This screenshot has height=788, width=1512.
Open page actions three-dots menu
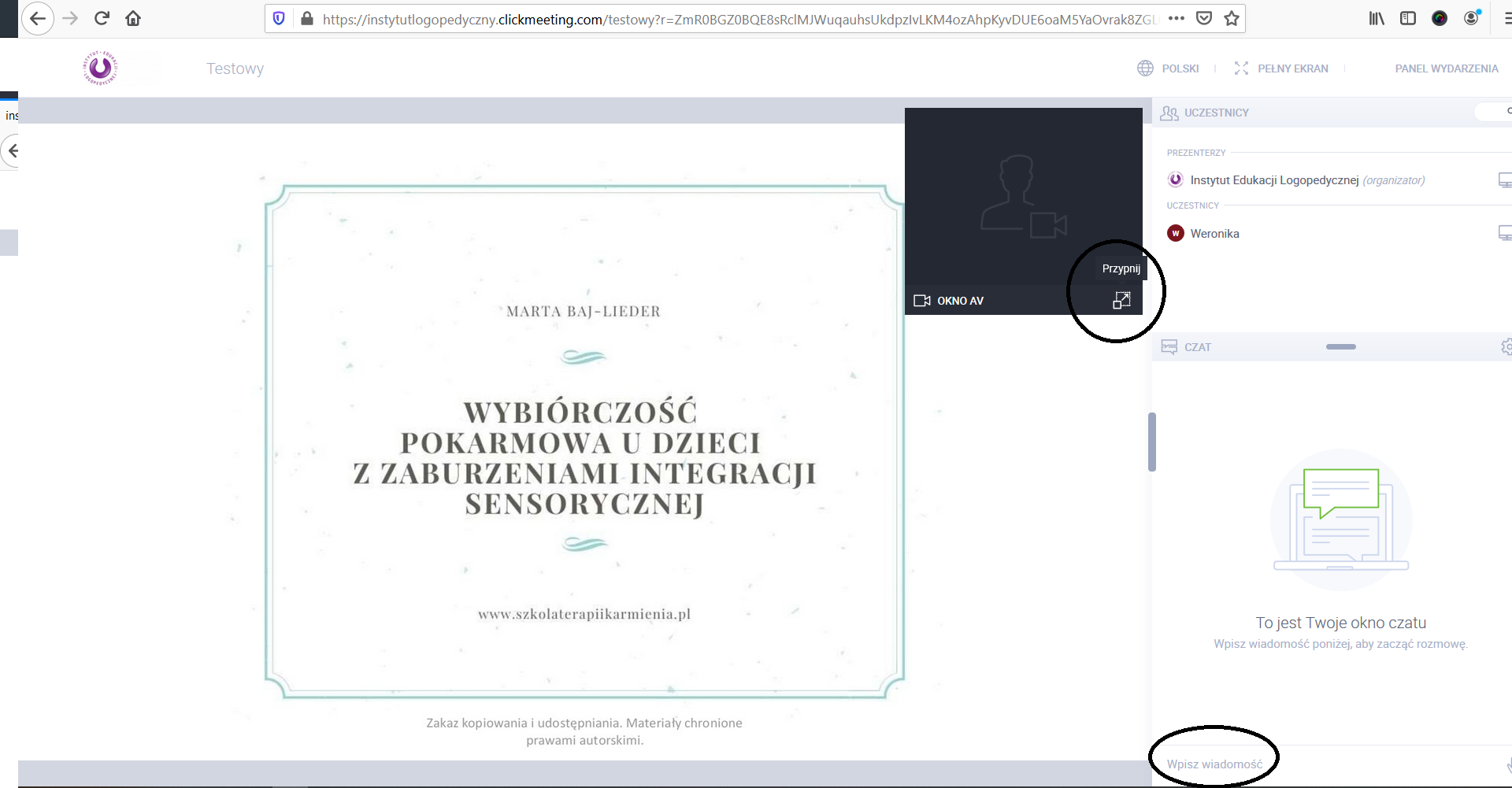(x=1177, y=18)
